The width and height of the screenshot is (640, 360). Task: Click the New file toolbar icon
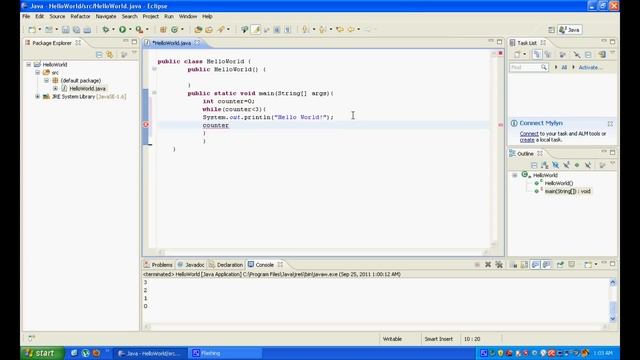pyautogui.click(x=32, y=29)
